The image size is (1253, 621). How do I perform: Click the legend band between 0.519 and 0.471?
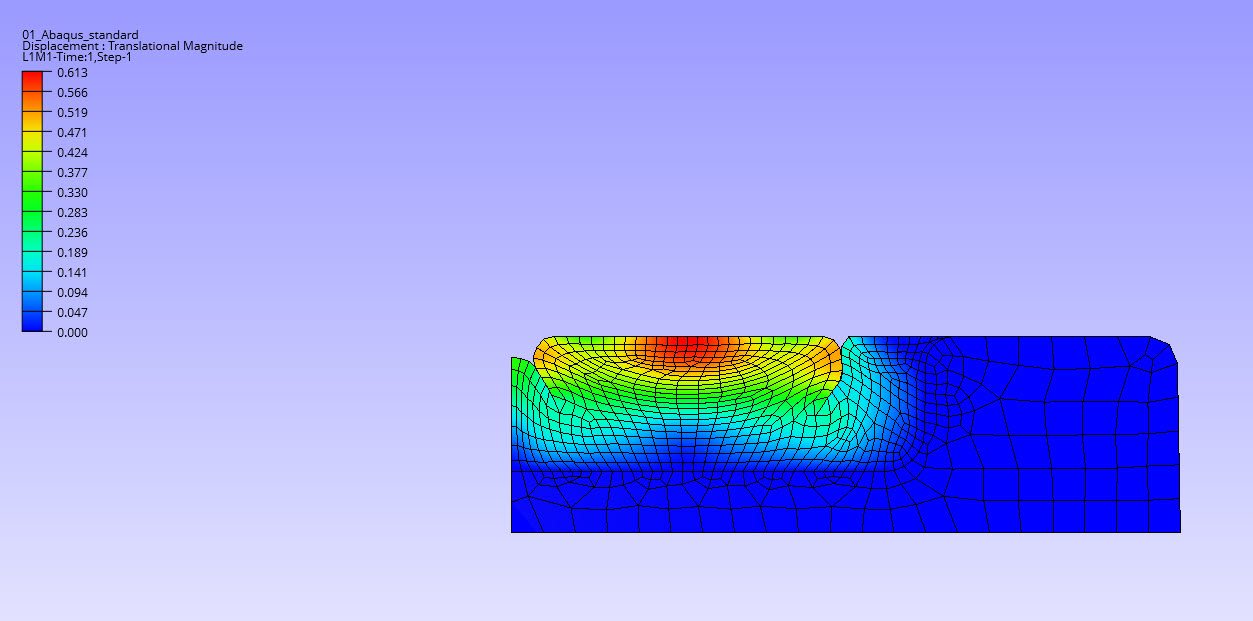[33, 122]
